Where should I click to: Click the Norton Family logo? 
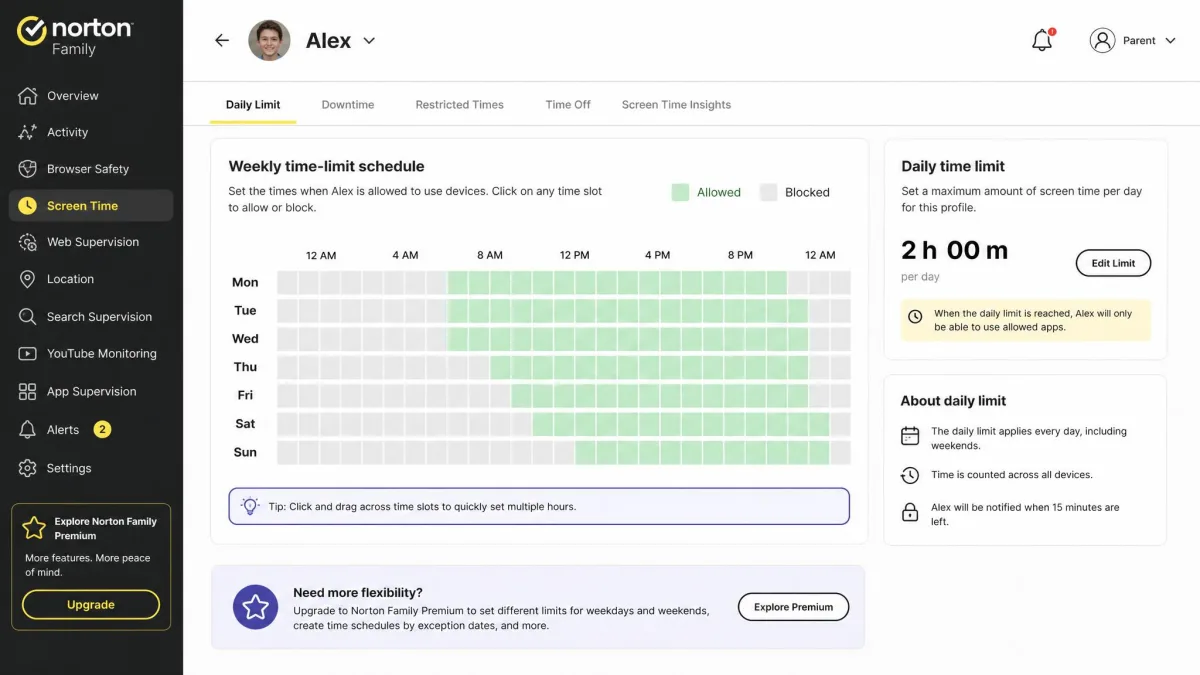click(74, 36)
